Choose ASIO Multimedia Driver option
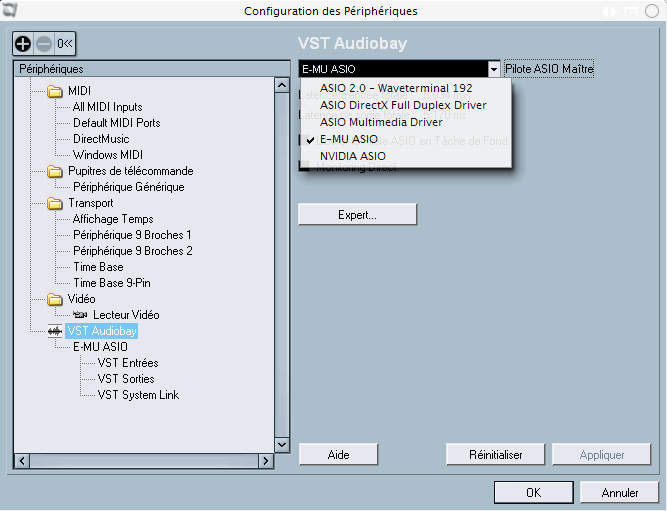This screenshot has width=667, height=511. pyautogui.click(x=381, y=122)
